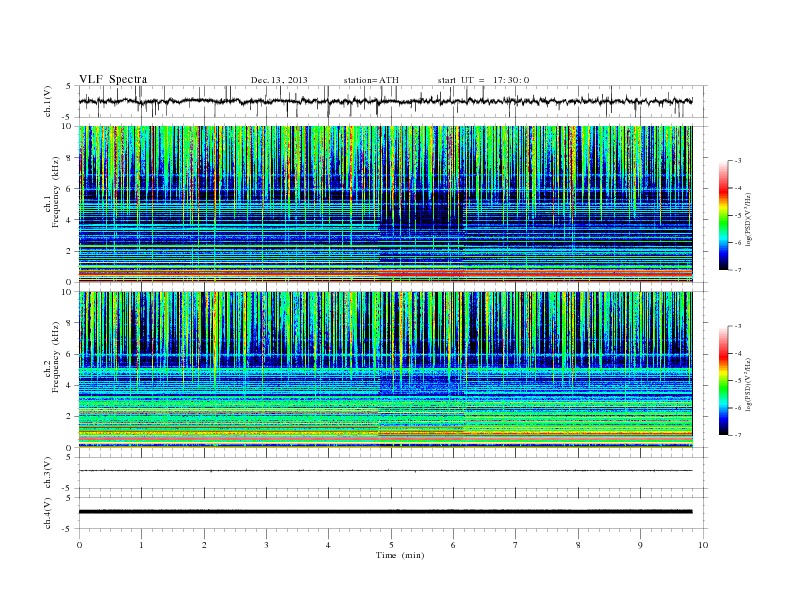Click the "-4" label on ch.1 color bar
792x612 pixels.
[737, 188]
